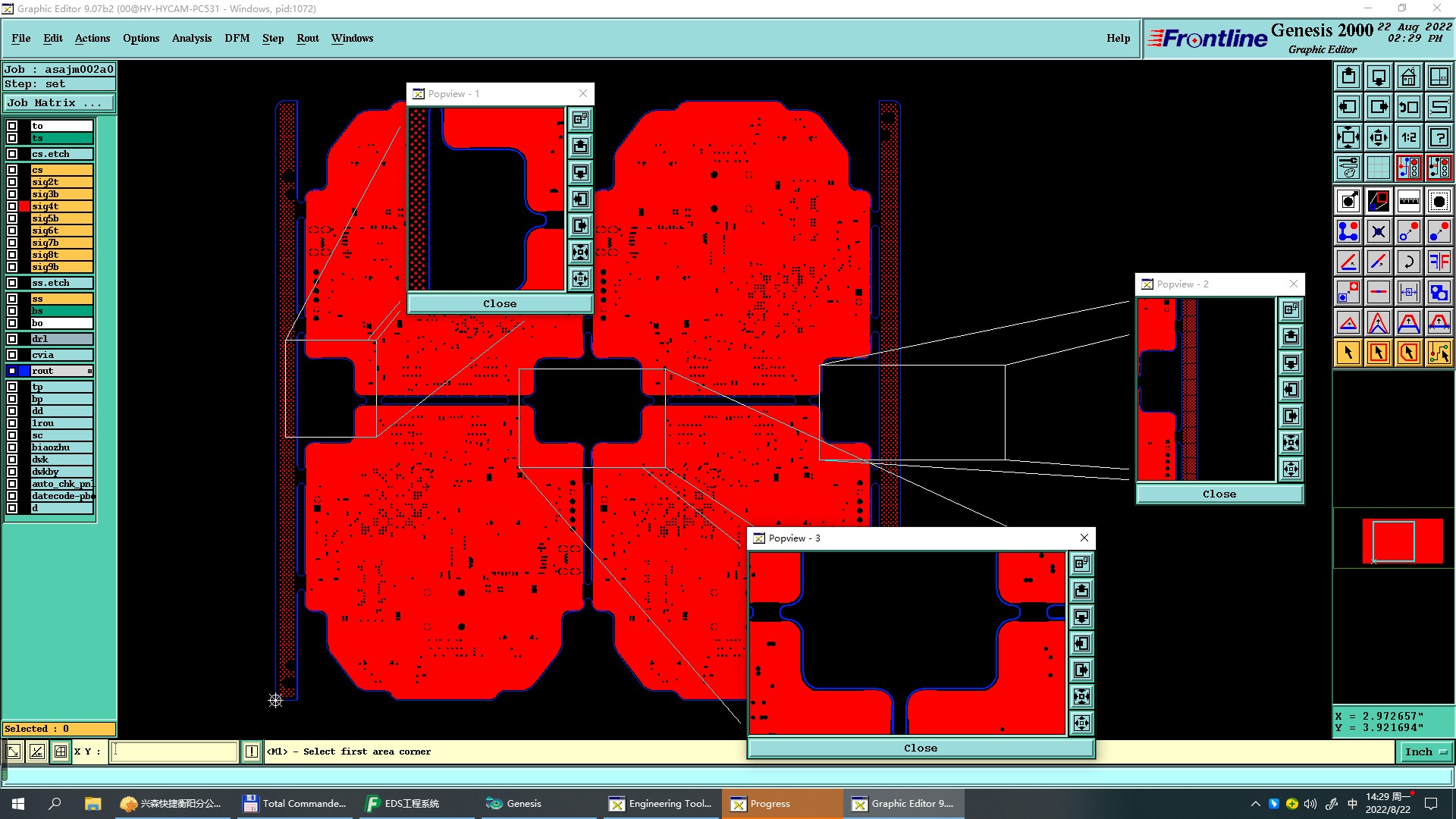Open Engineering Tool from the taskbar

[x=661, y=804]
